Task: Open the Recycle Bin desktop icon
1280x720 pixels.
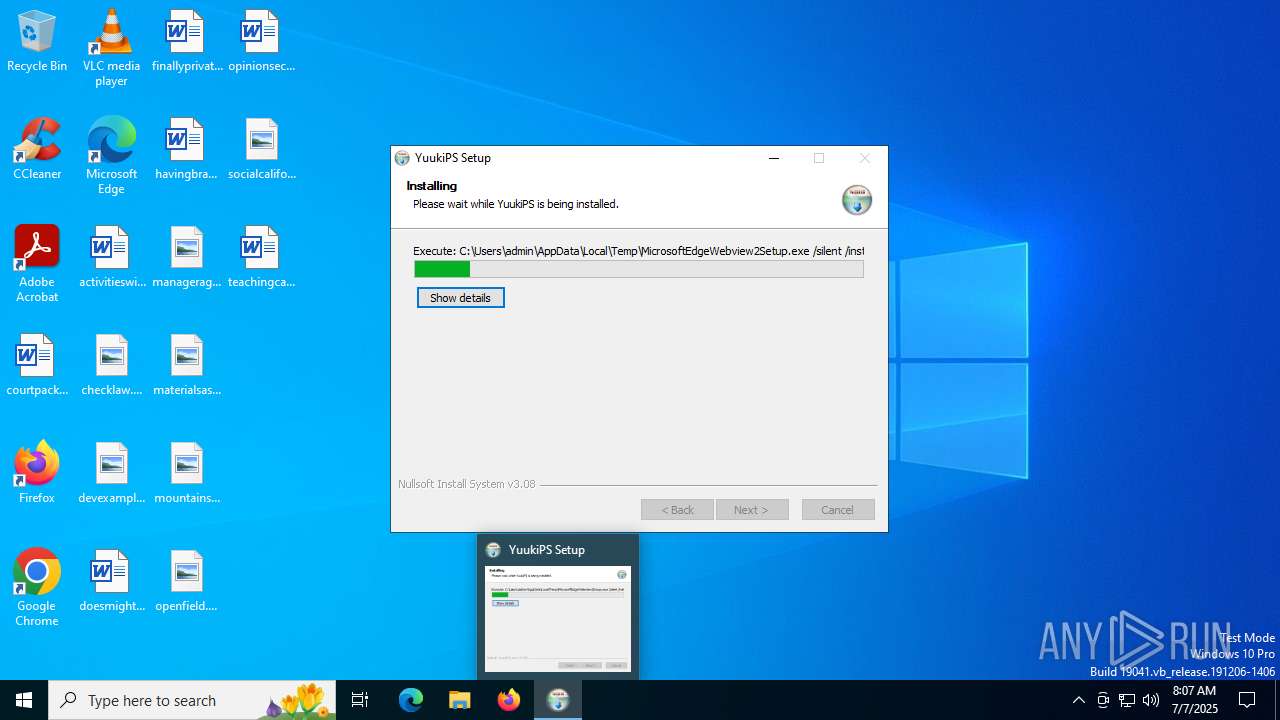Action: click(x=37, y=42)
